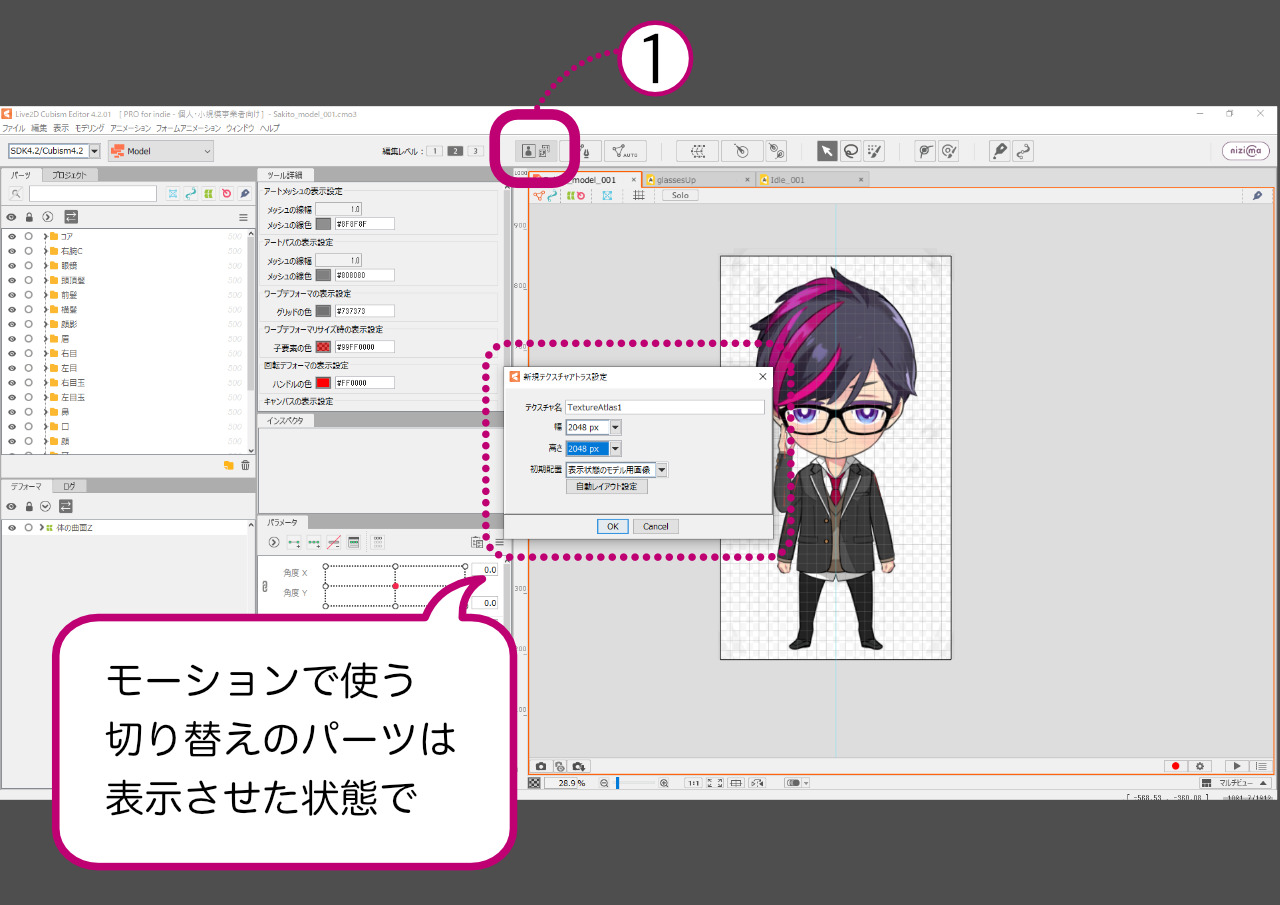The width and height of the screenshot is (1280, 905).
Task: Click the search magnifier icon in Parts panel
Action: click(x=16, y=193)
